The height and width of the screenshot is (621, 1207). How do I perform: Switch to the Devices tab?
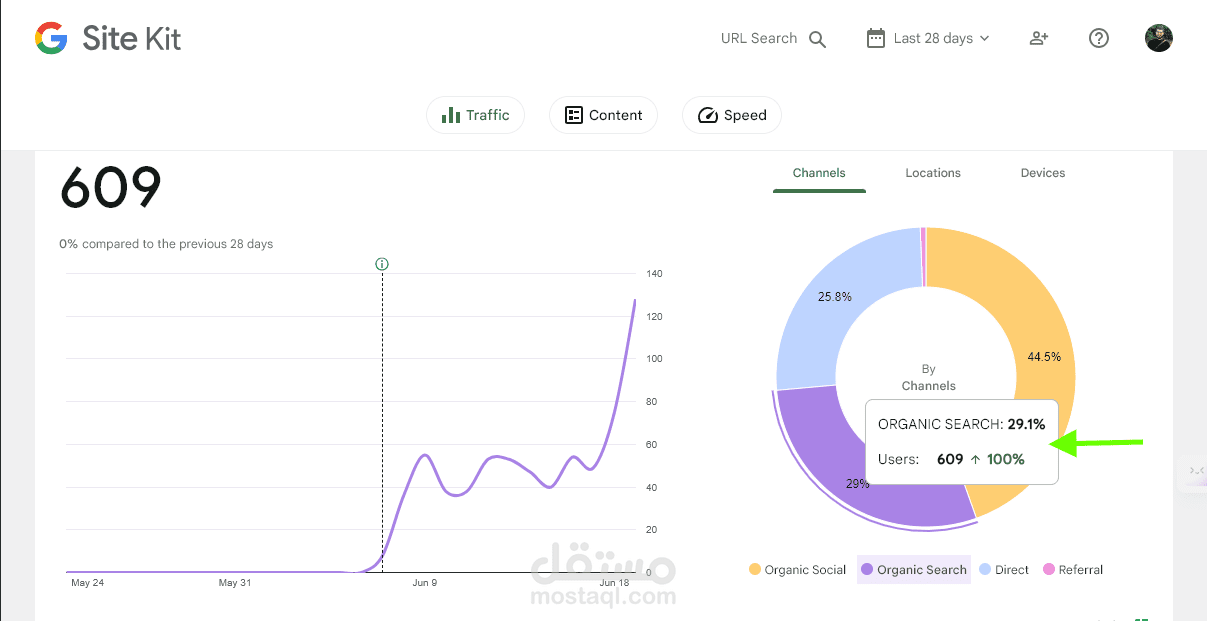(x=1043, y=173)
